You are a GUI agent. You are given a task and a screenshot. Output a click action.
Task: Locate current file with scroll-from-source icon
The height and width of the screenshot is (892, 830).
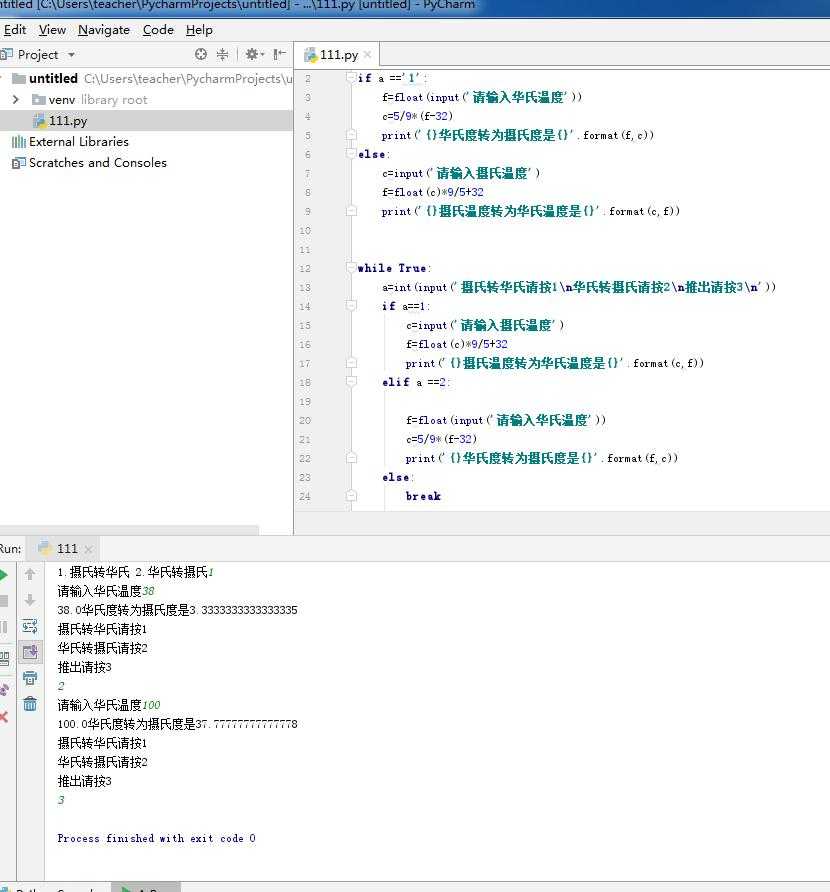pos(201,54)
